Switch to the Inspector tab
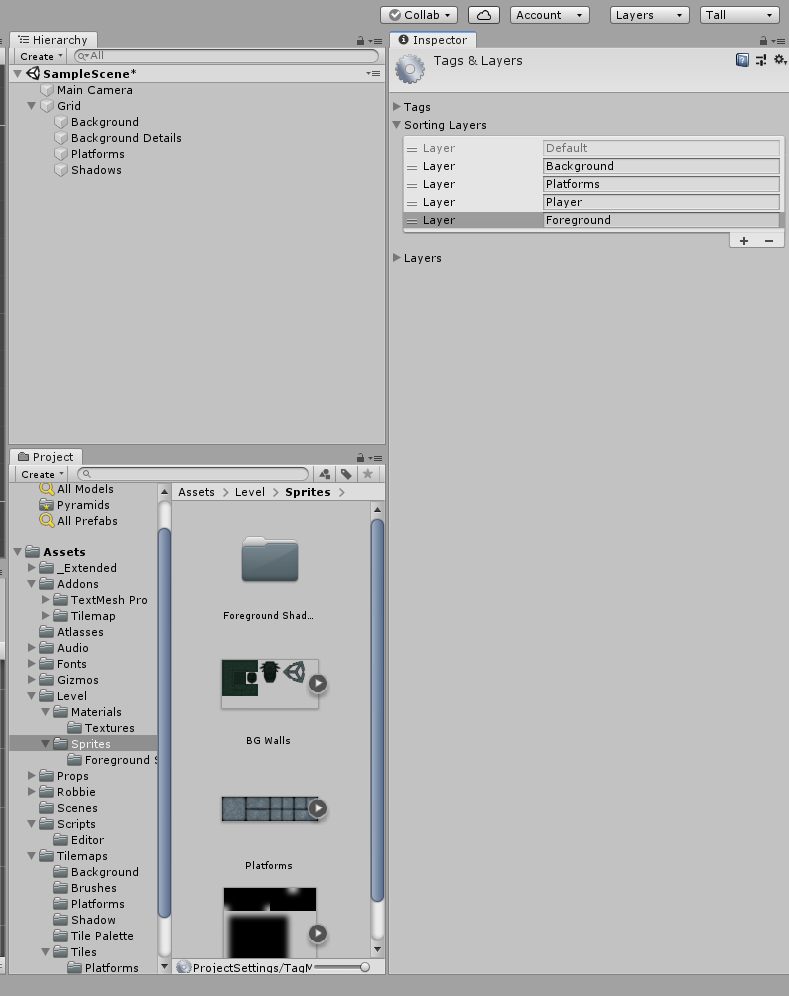This screenshot has height=996, width=789. tap(433, 39)
